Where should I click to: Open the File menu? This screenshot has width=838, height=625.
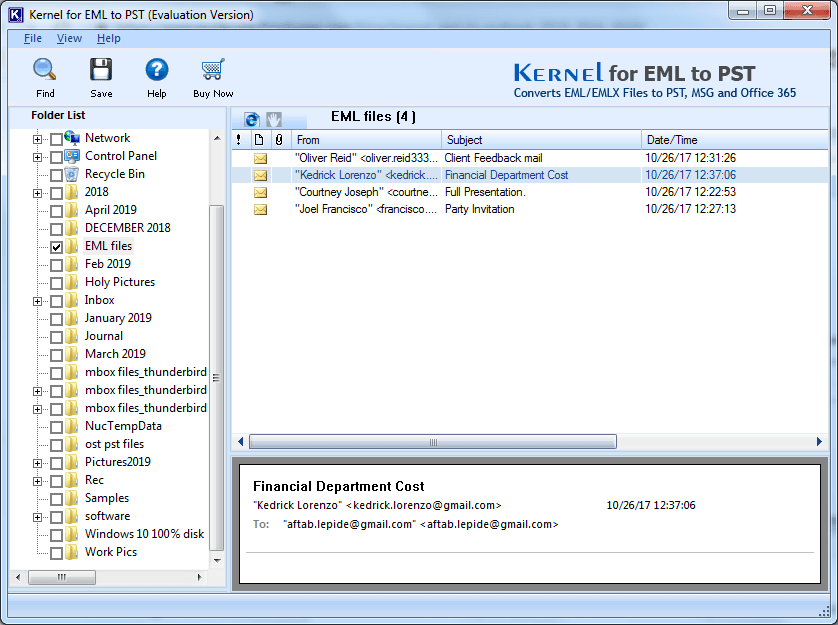(33, 38)
